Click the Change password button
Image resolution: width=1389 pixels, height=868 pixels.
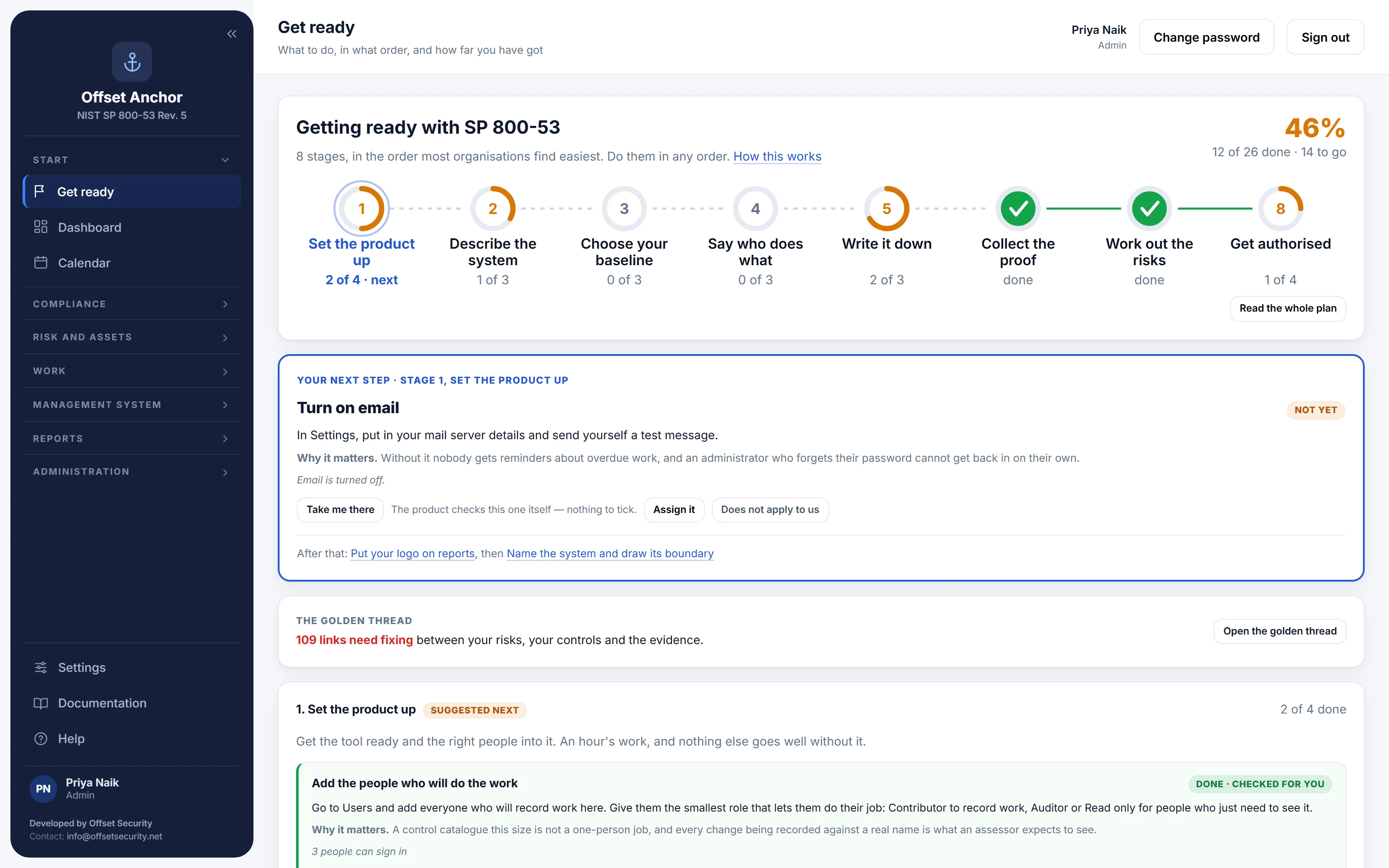coord(1207,37)
